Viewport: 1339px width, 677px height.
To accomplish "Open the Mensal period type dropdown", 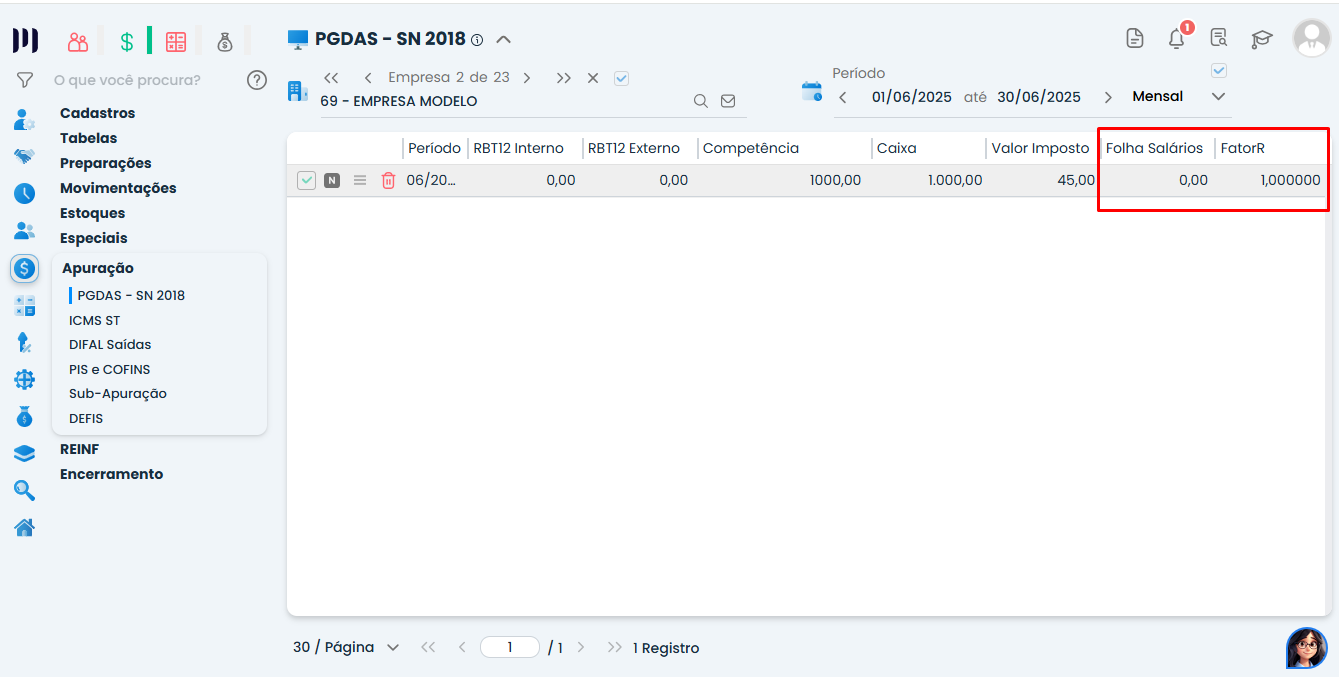I will click(x=1218, y=97).
